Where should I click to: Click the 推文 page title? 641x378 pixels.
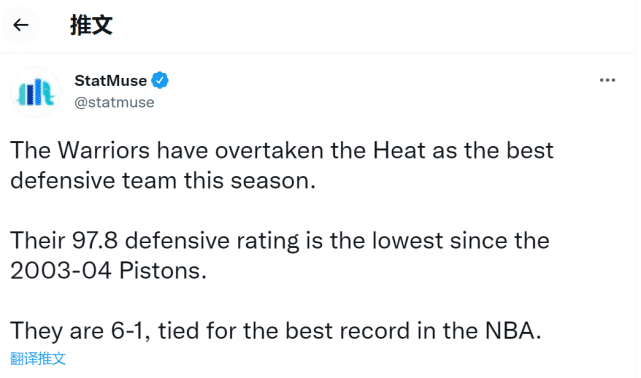tap(91, 25)
